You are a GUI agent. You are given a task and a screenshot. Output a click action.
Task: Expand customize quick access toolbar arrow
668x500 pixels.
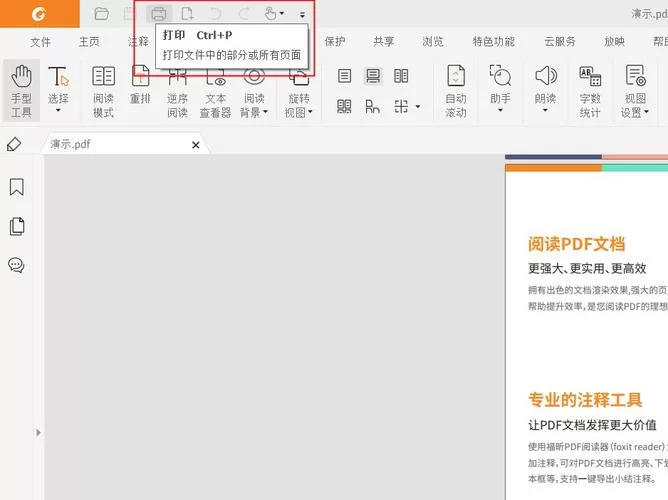click(302, 15)
